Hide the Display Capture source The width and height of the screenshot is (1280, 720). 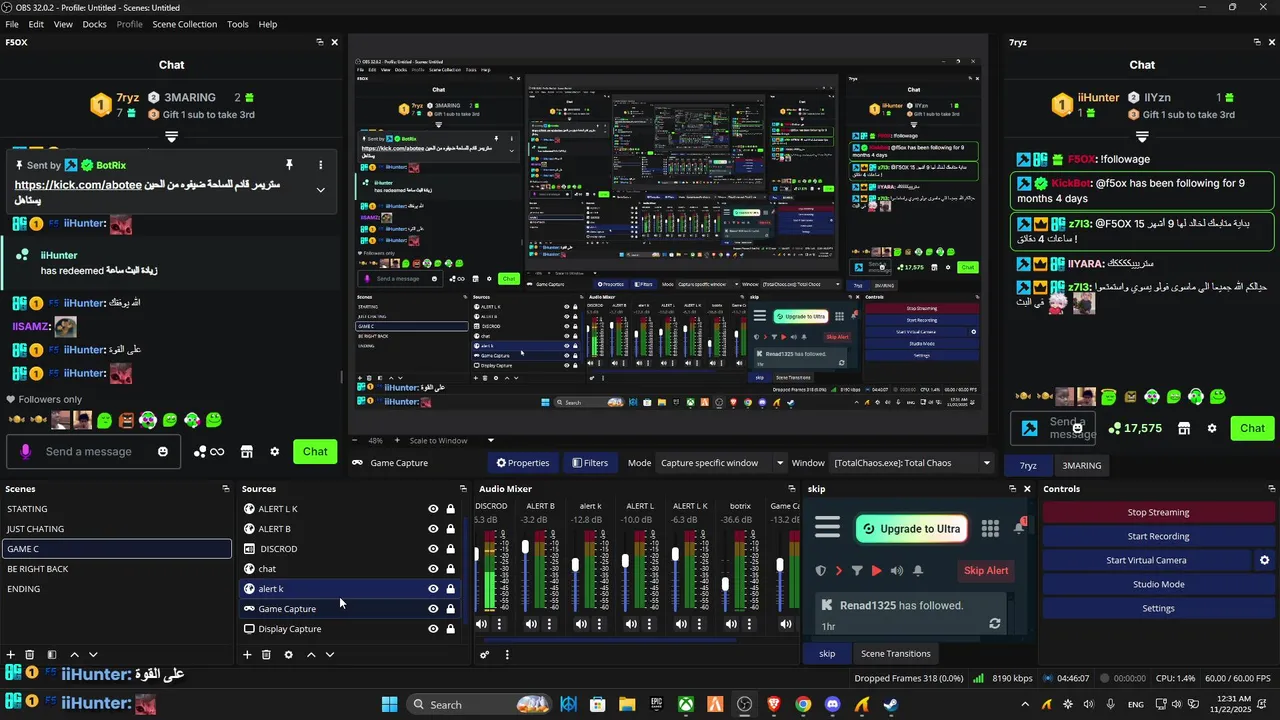pyautogui.click(x=433, y=629)
